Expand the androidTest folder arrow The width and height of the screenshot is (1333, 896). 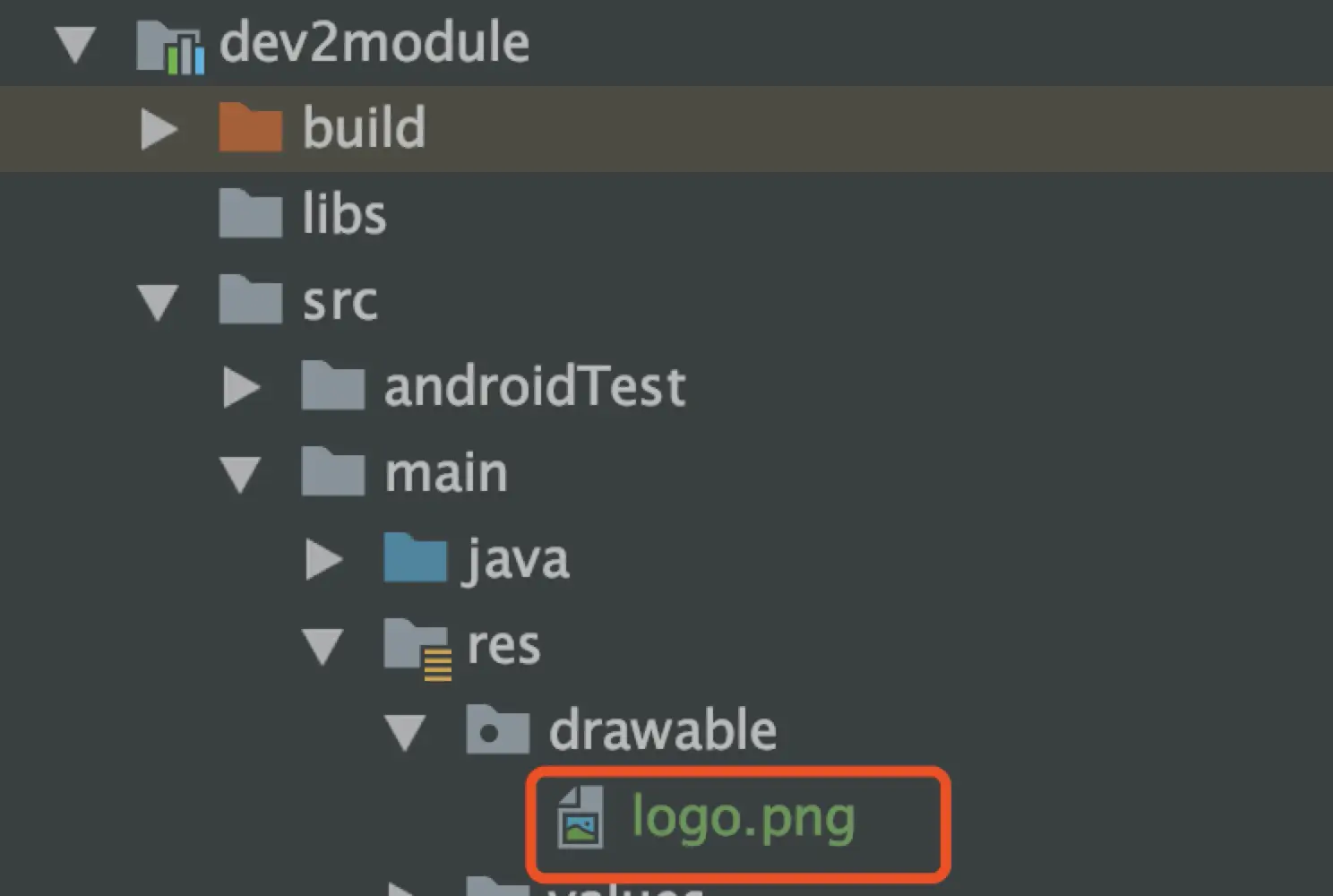pos(241,387)
